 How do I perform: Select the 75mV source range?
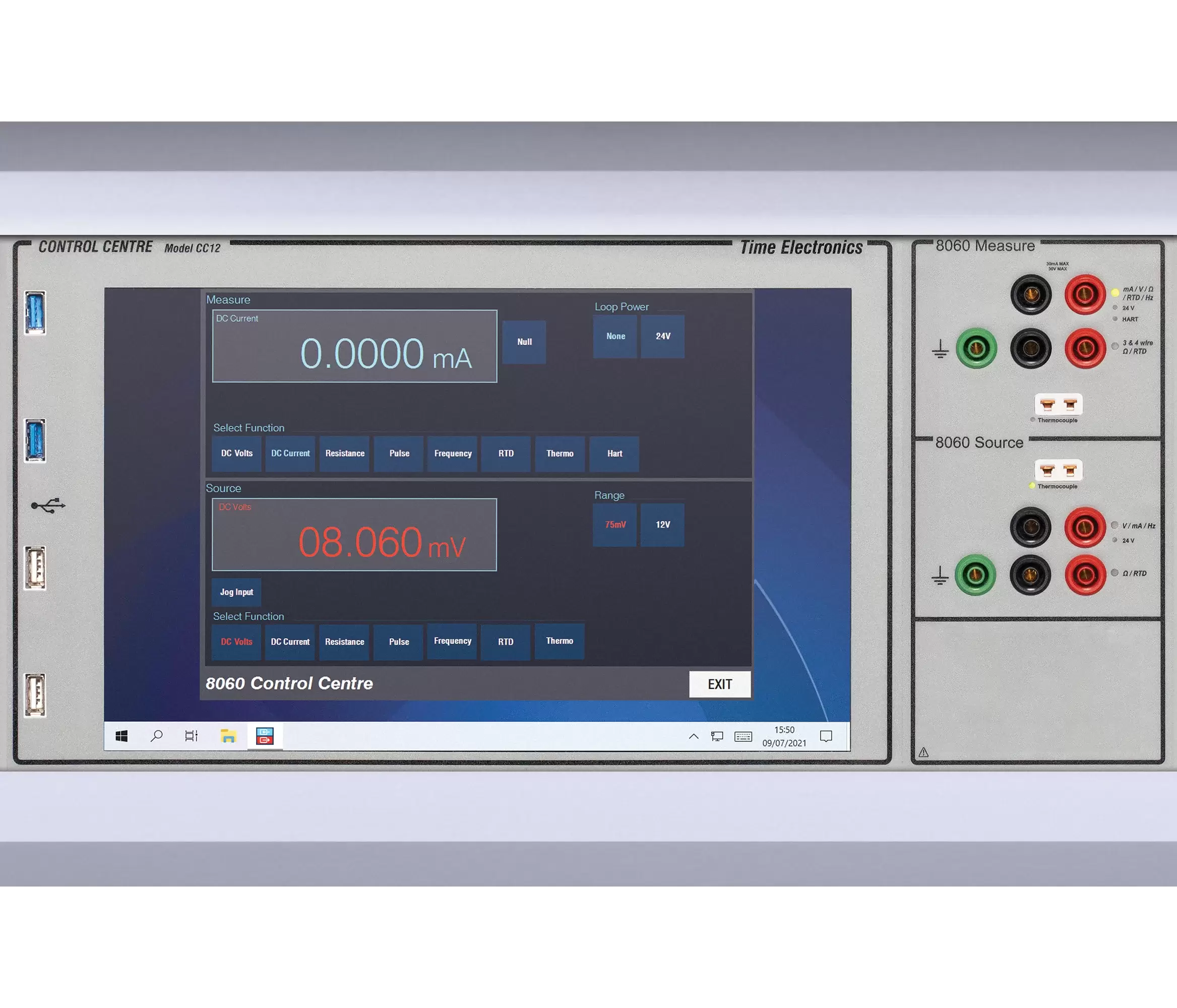coord(615,525)
